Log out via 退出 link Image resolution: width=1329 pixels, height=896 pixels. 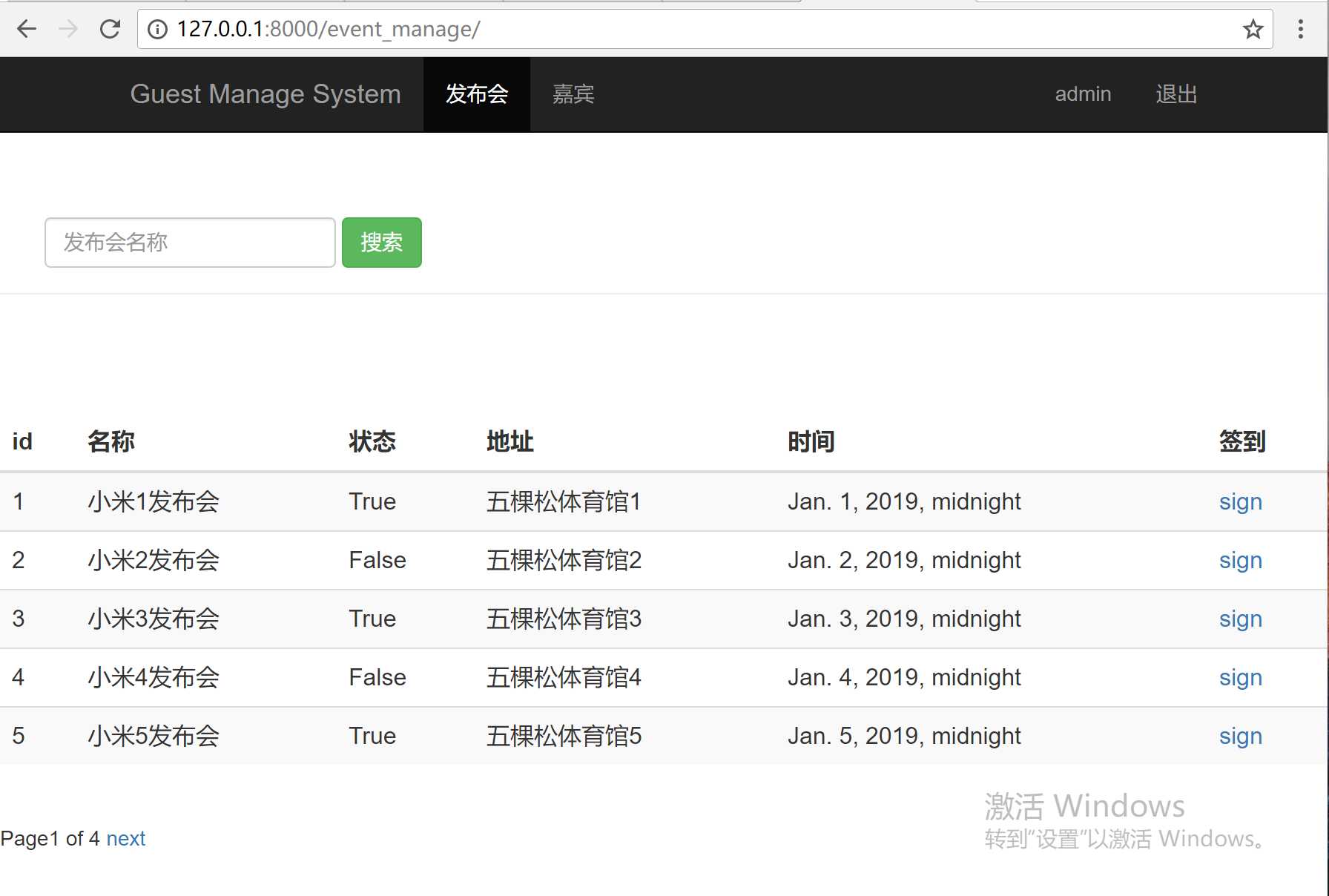click(x=1176, y=94)
